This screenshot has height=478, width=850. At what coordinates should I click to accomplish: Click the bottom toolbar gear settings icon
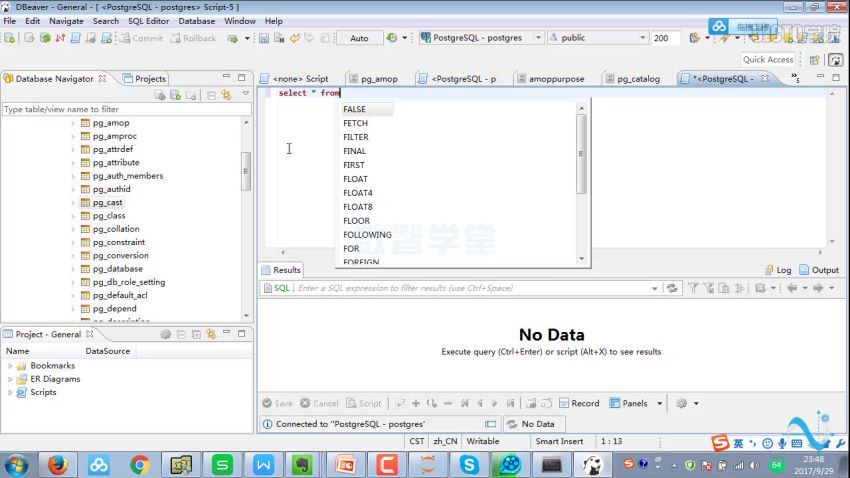point(681,403)
